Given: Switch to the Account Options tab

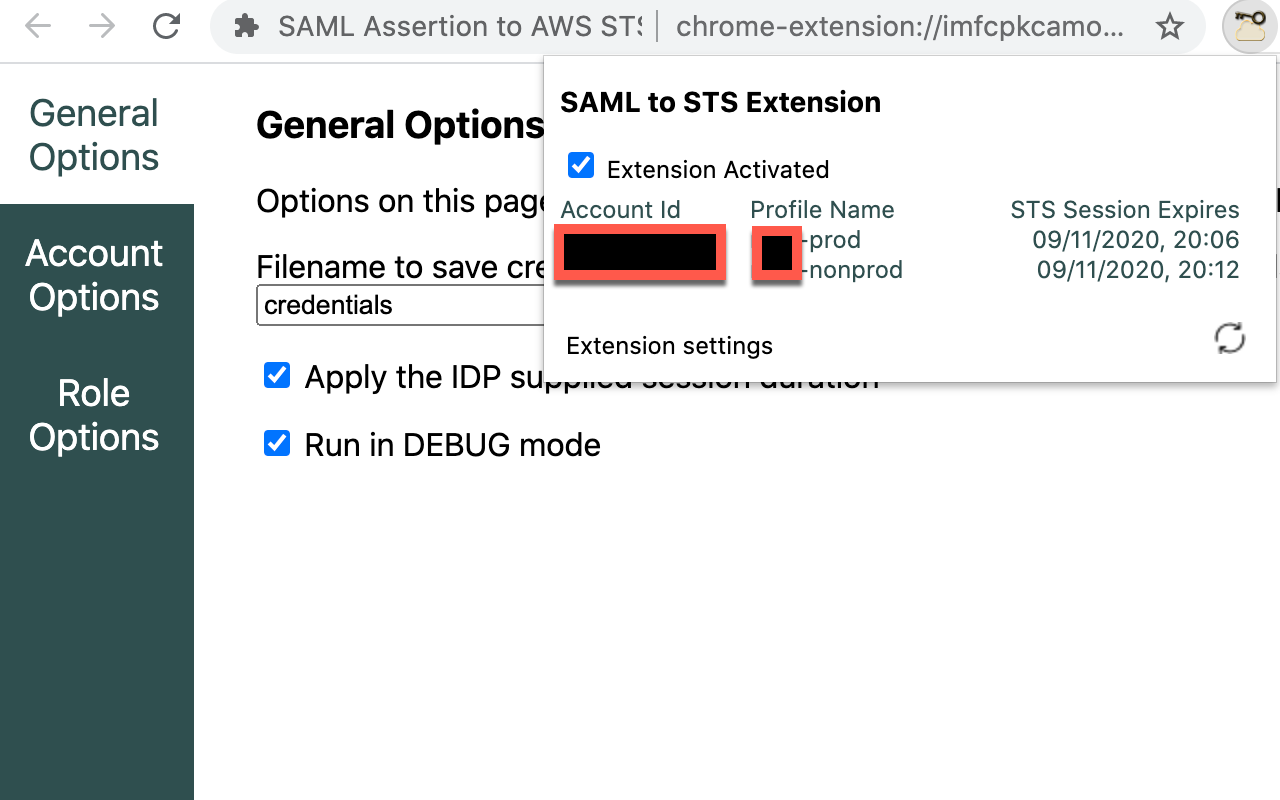Looking at the screenshot, I should click(95, 275).
